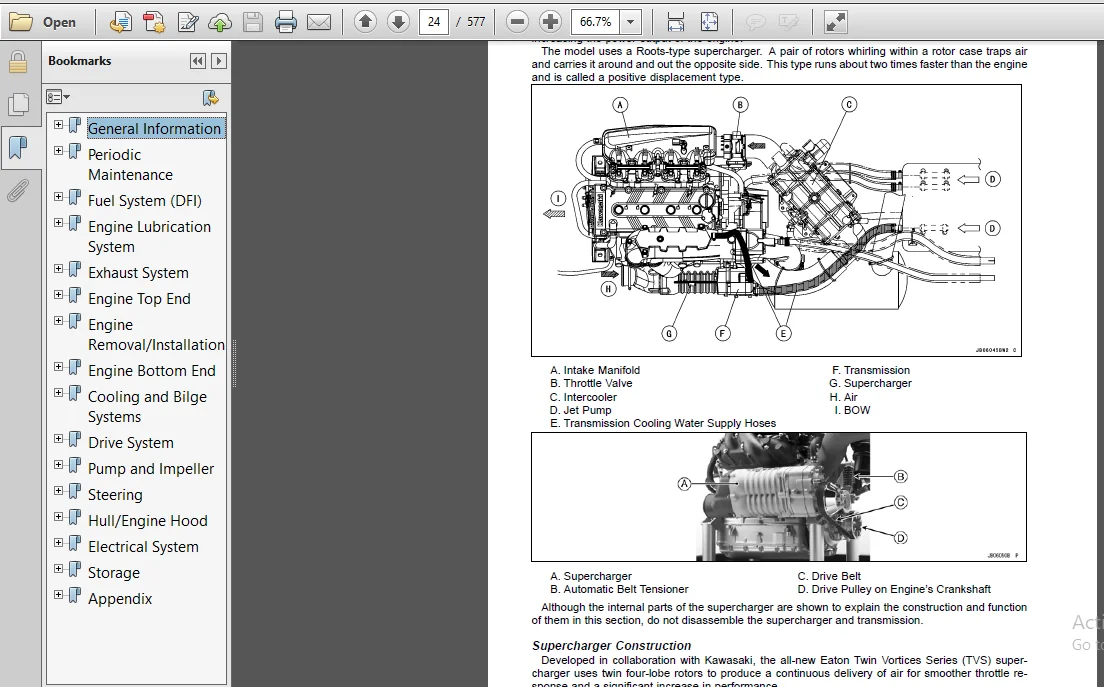Image resolution: width=1104 pixels, height=687 pixels.
Task: Go to the previous page with the up arrow
Action: [x=365, y=22]
